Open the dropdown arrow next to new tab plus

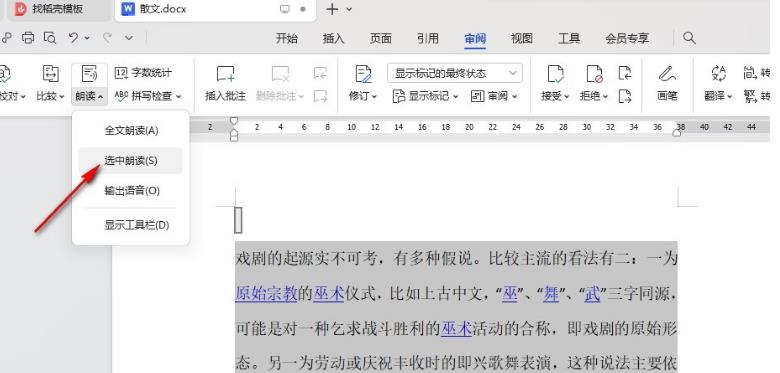point(349,9)
